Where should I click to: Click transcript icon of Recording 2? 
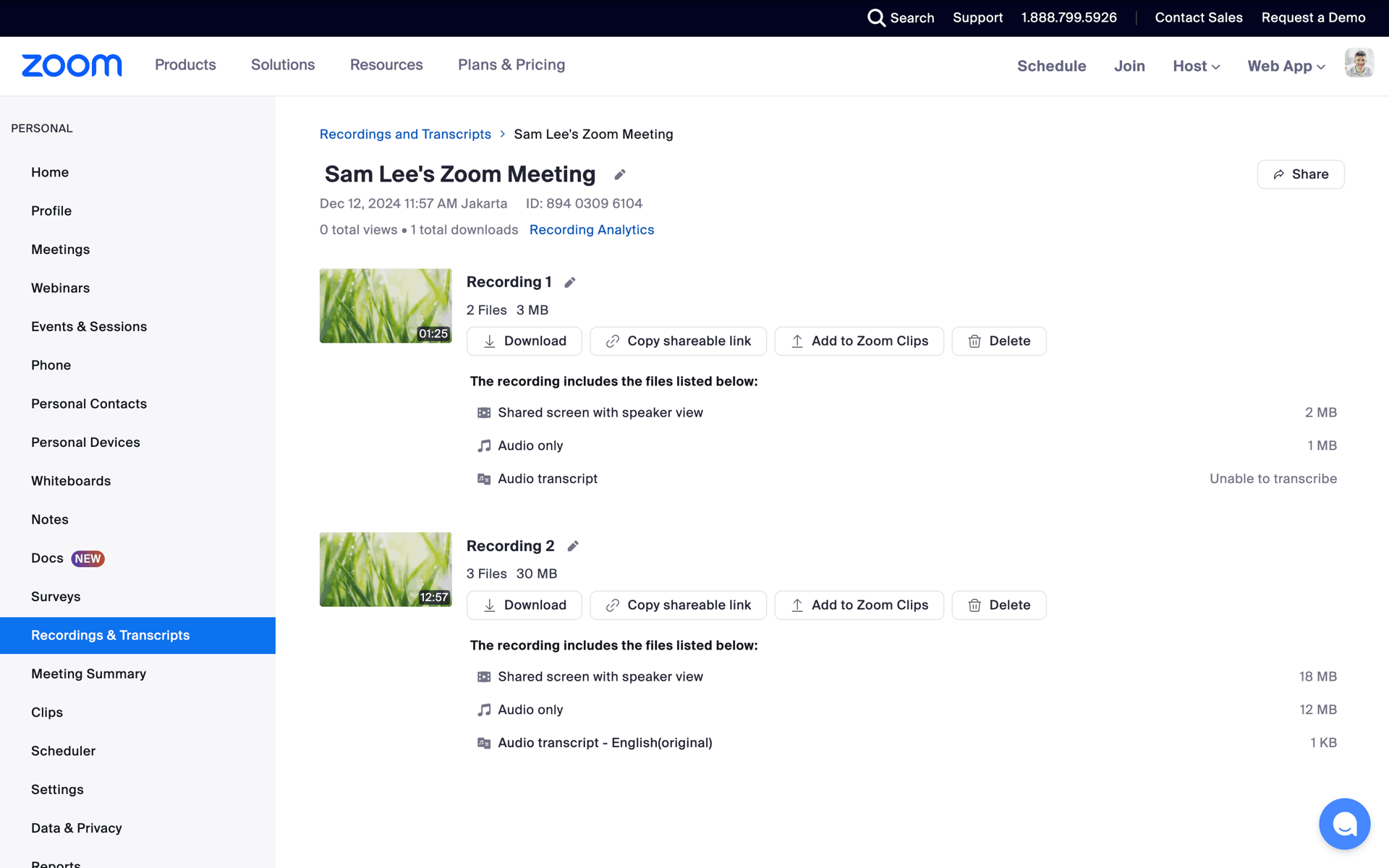(484, 743)
